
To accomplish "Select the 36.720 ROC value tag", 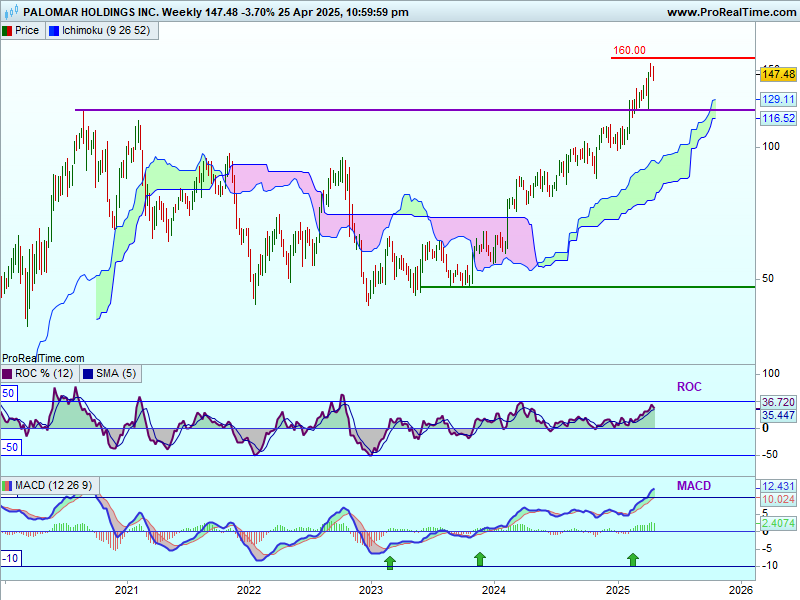I will pos(778,401).
